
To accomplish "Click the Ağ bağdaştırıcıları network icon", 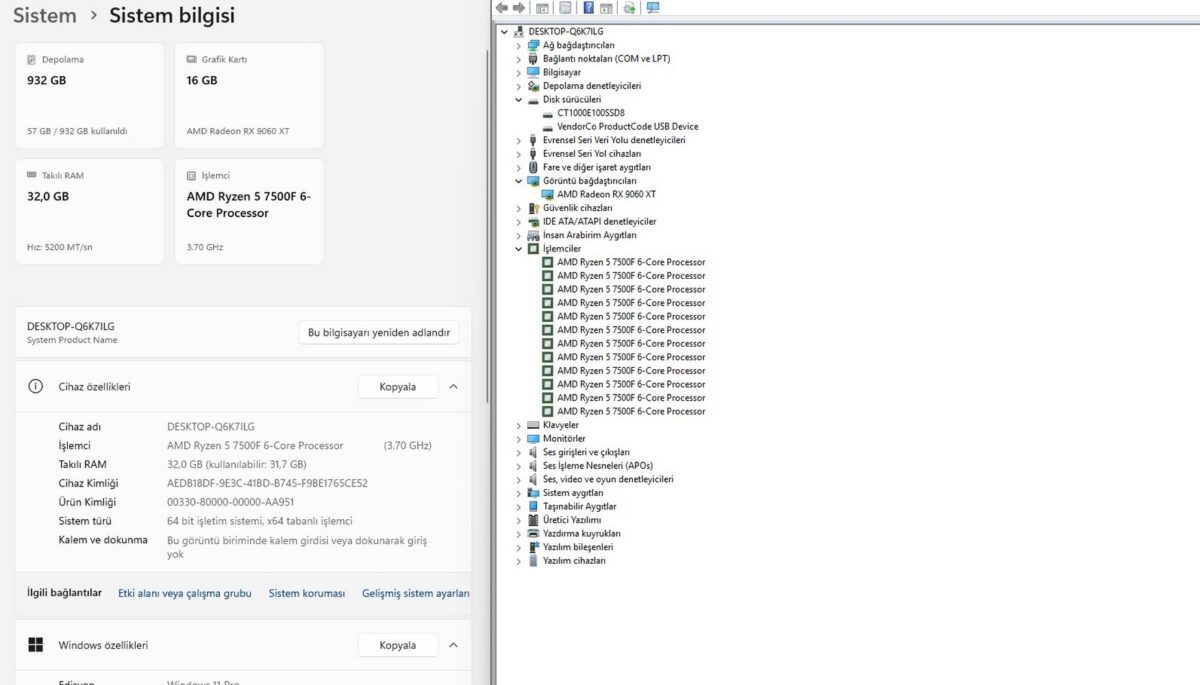I will coord(533,45).
